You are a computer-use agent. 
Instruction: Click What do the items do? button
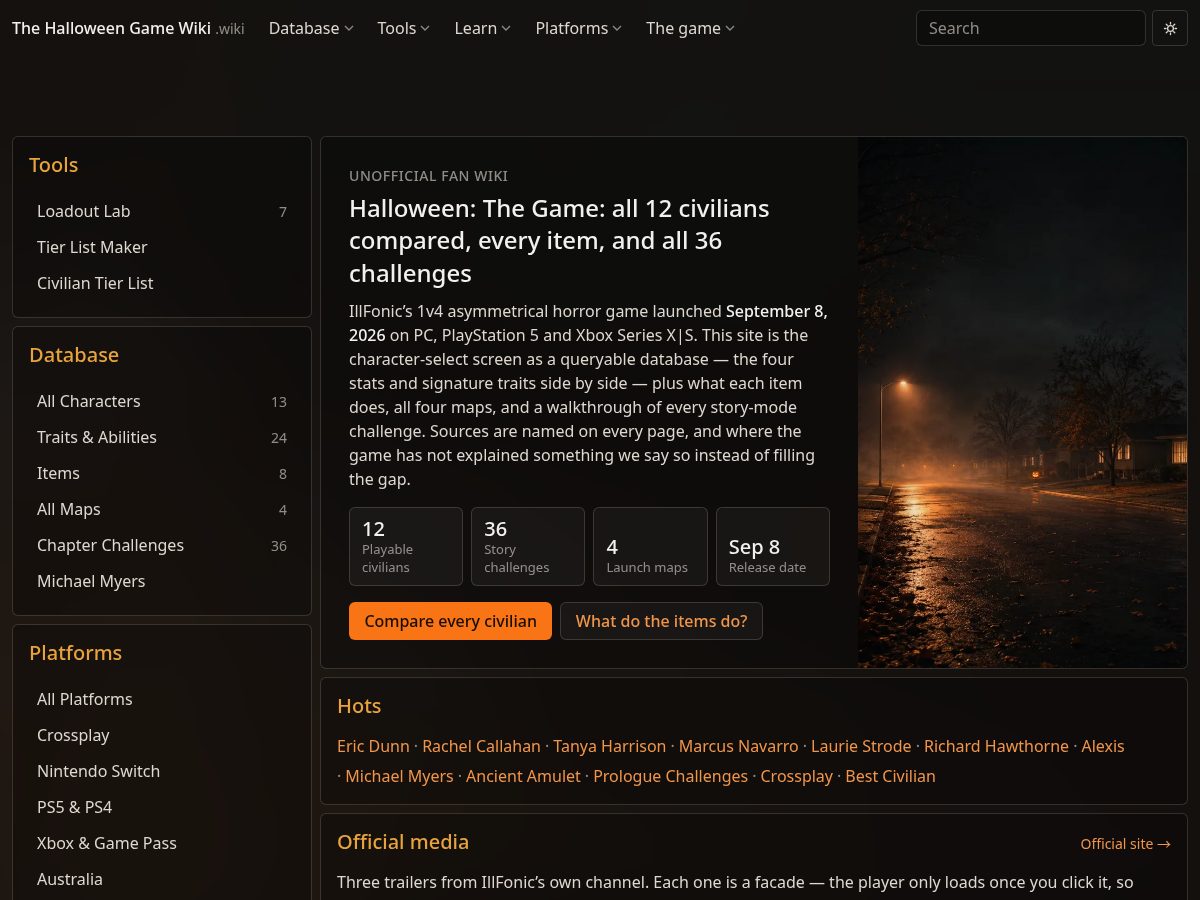661,621
